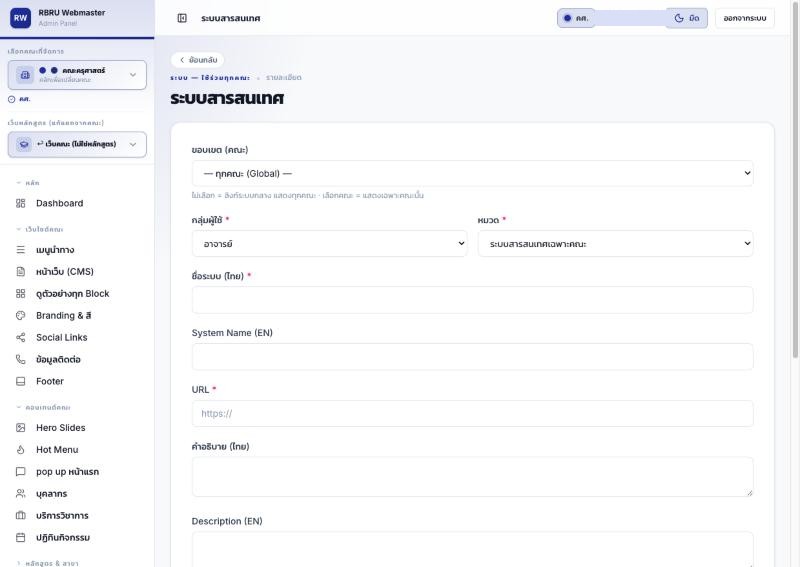Open Branding & สี palette icon

pyautogui.click(x=20, y=315)
